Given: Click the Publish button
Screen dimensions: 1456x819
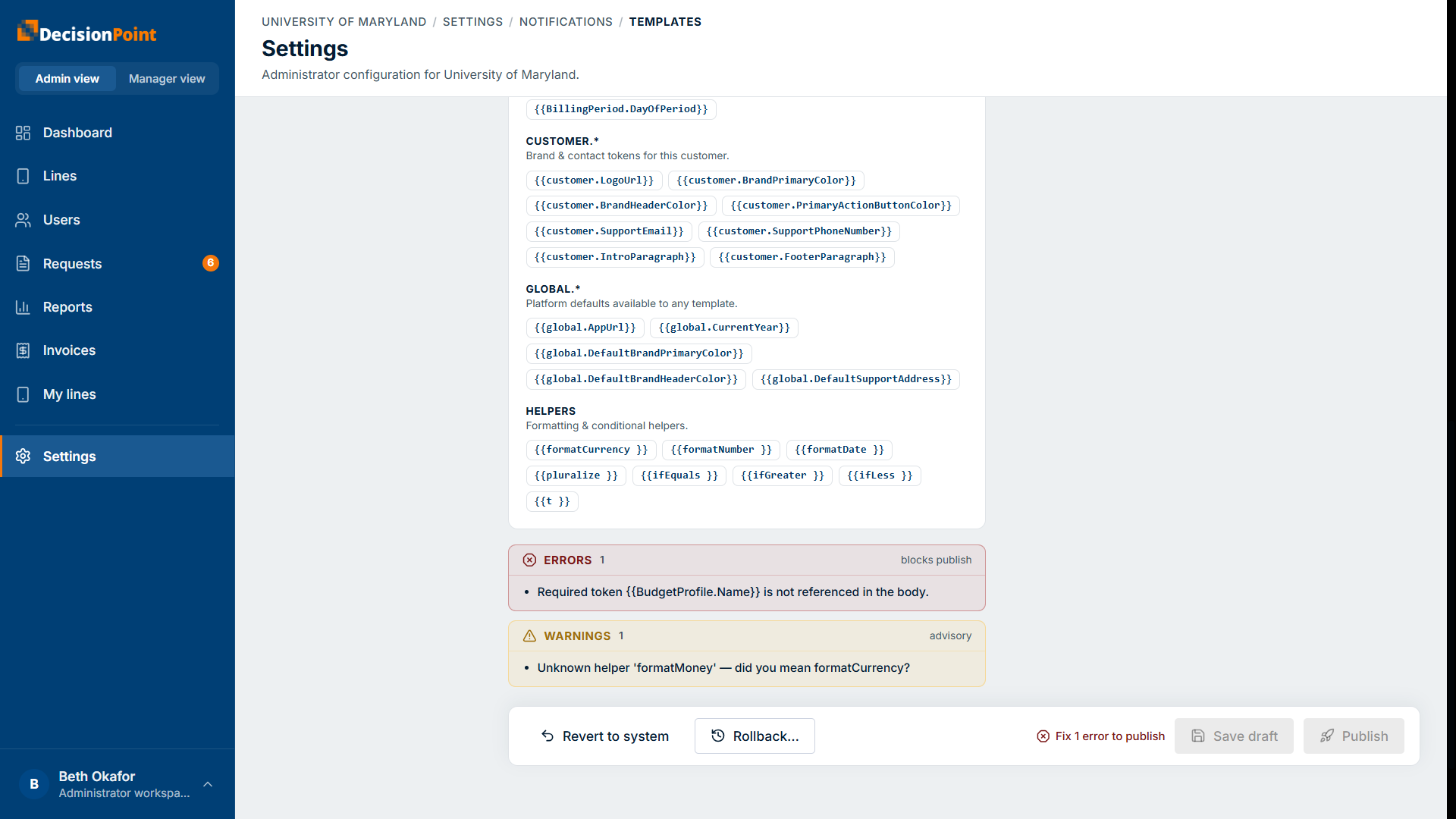Looking at the screenshot, I should tap(1354, 736).
